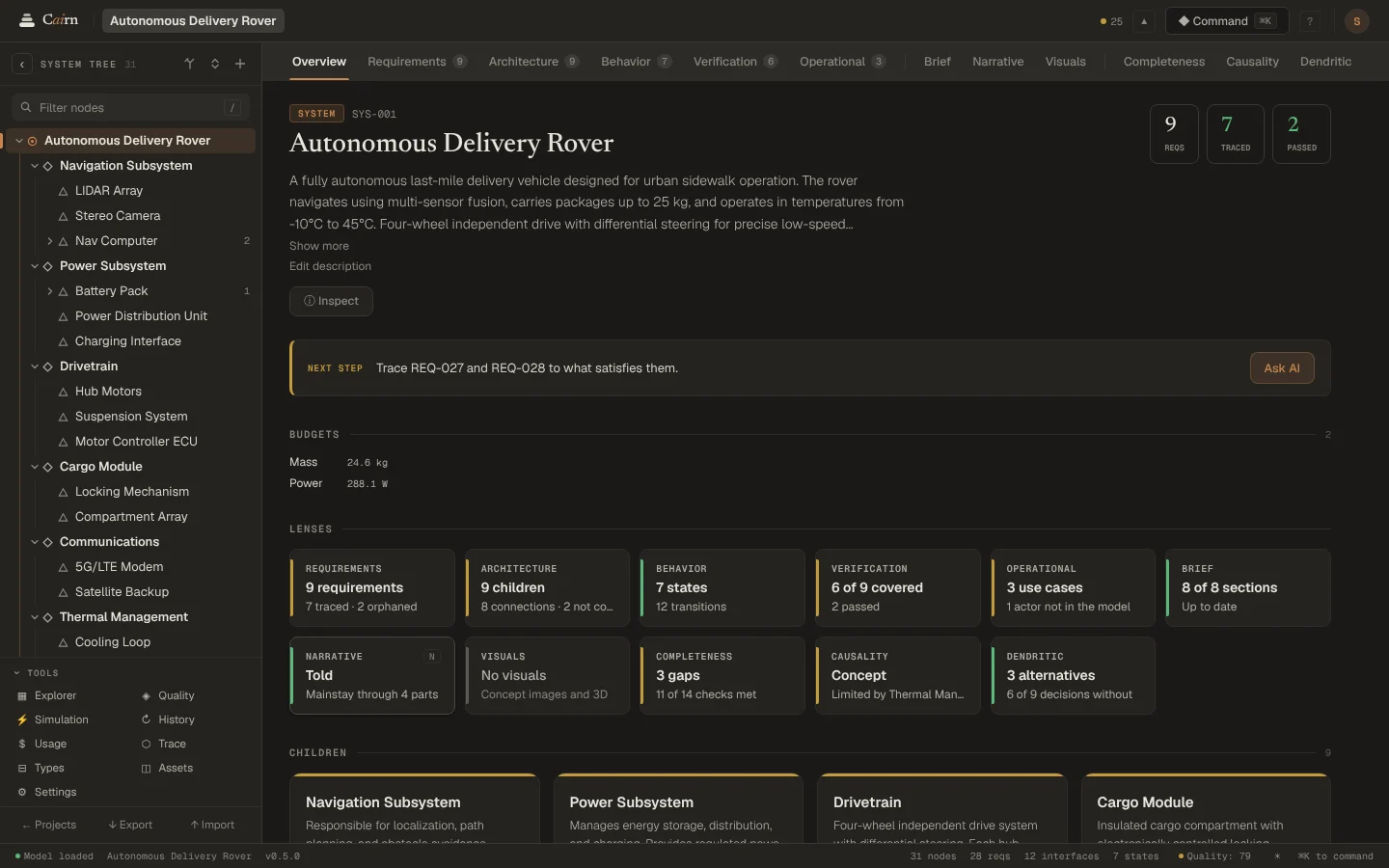The width and height of the screenshot is (1389, 868).
Task: Toggle expand/collapse all tree nodes
Action: [215, 65]
